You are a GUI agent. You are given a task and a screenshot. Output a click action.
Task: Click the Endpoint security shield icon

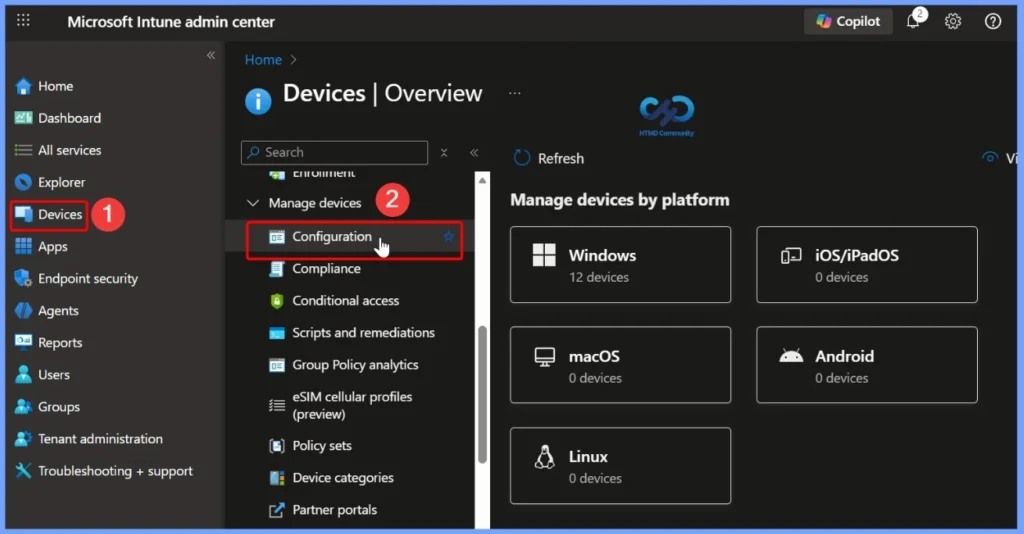click(x=24, y=278)
